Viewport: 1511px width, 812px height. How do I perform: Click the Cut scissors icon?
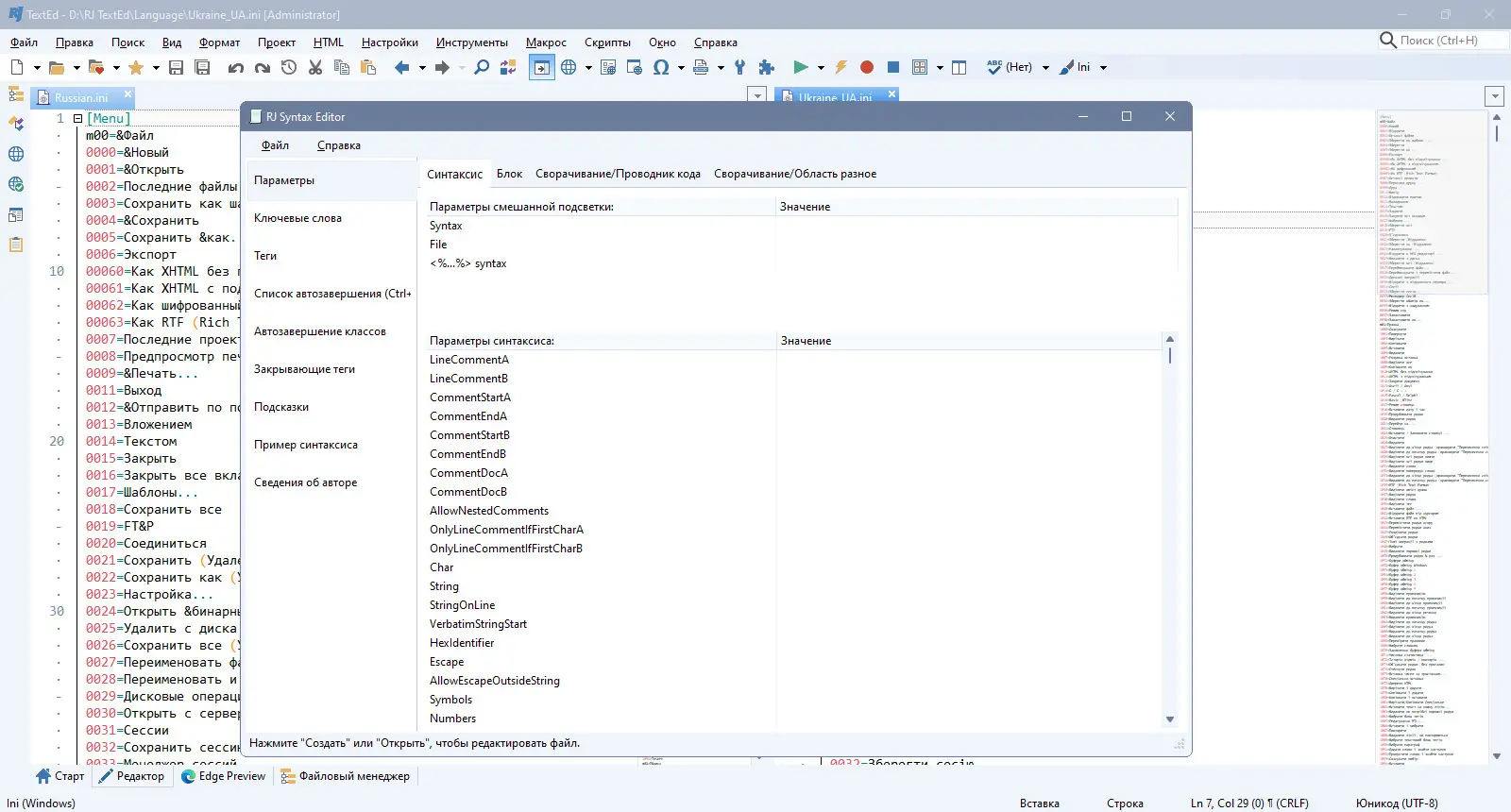click(x=315, y=67)
